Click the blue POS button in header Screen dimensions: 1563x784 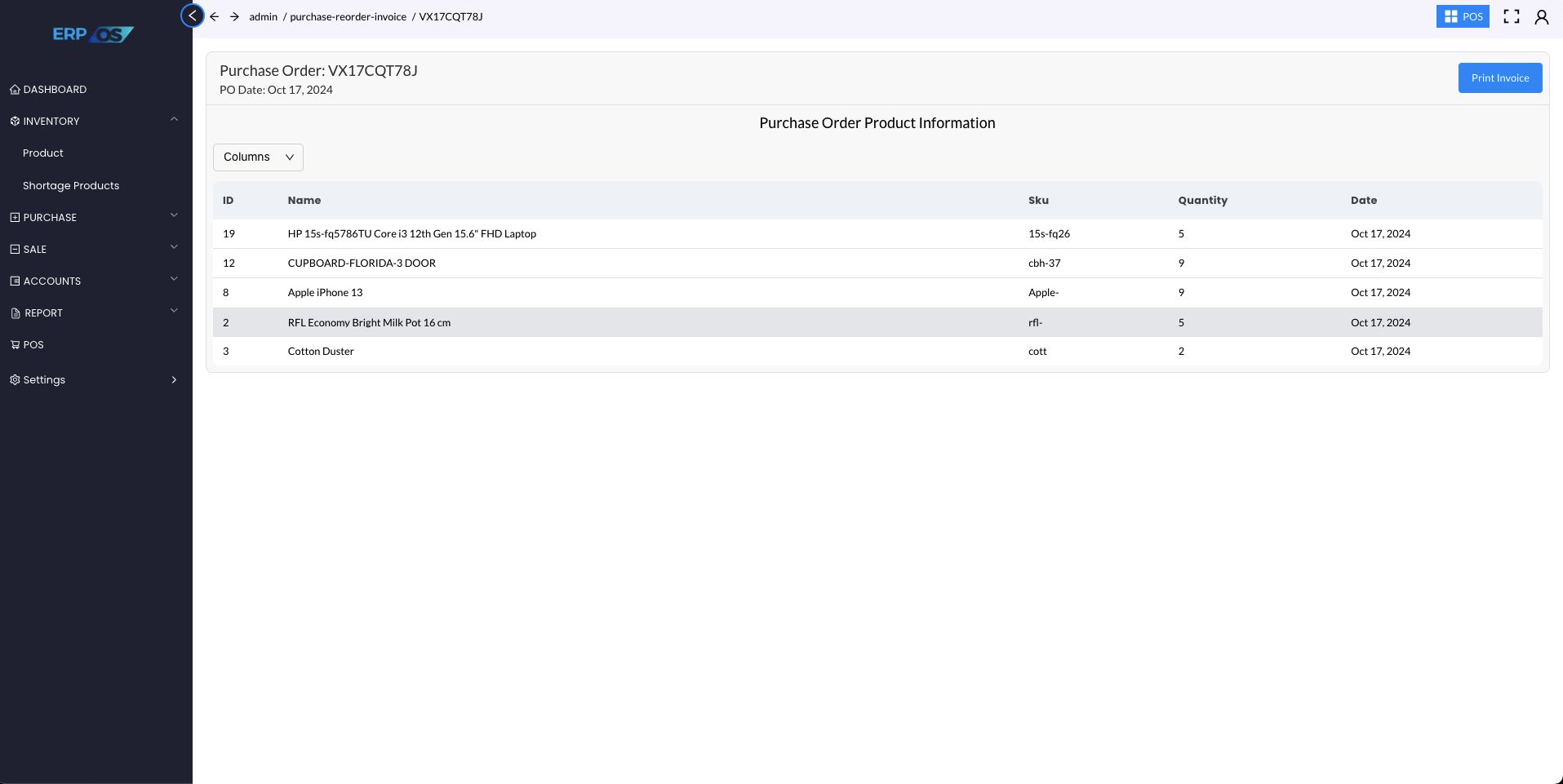pyautogui.click(x=1463, y=16)
